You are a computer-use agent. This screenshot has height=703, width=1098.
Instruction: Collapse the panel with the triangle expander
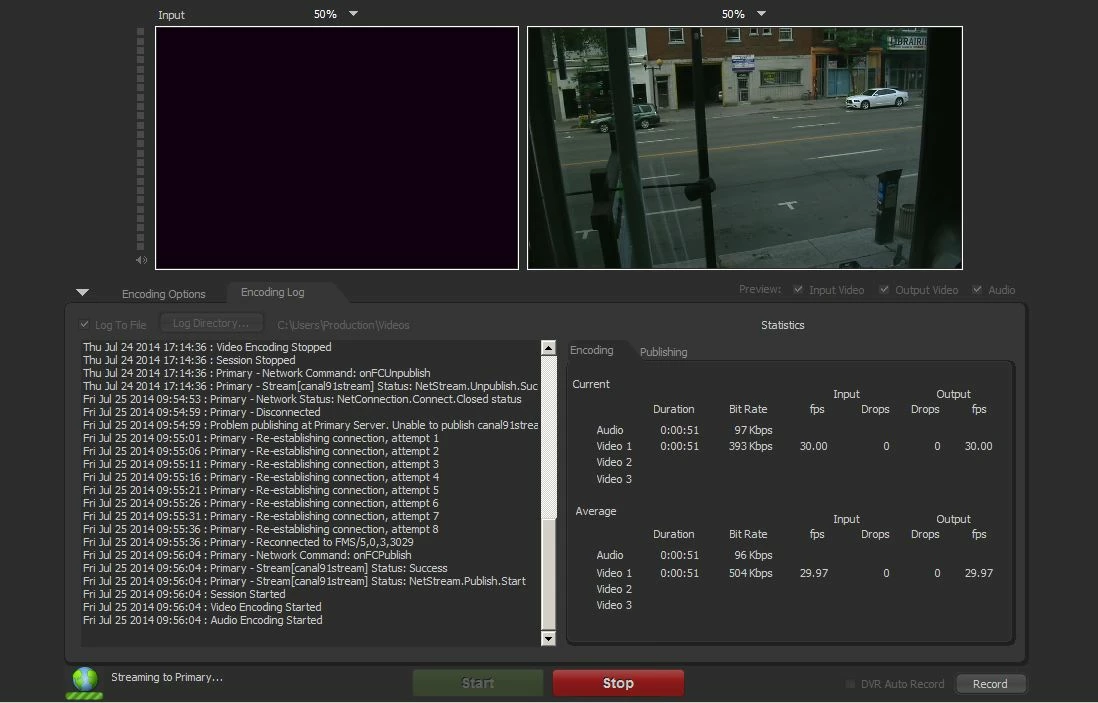(83, 292)
